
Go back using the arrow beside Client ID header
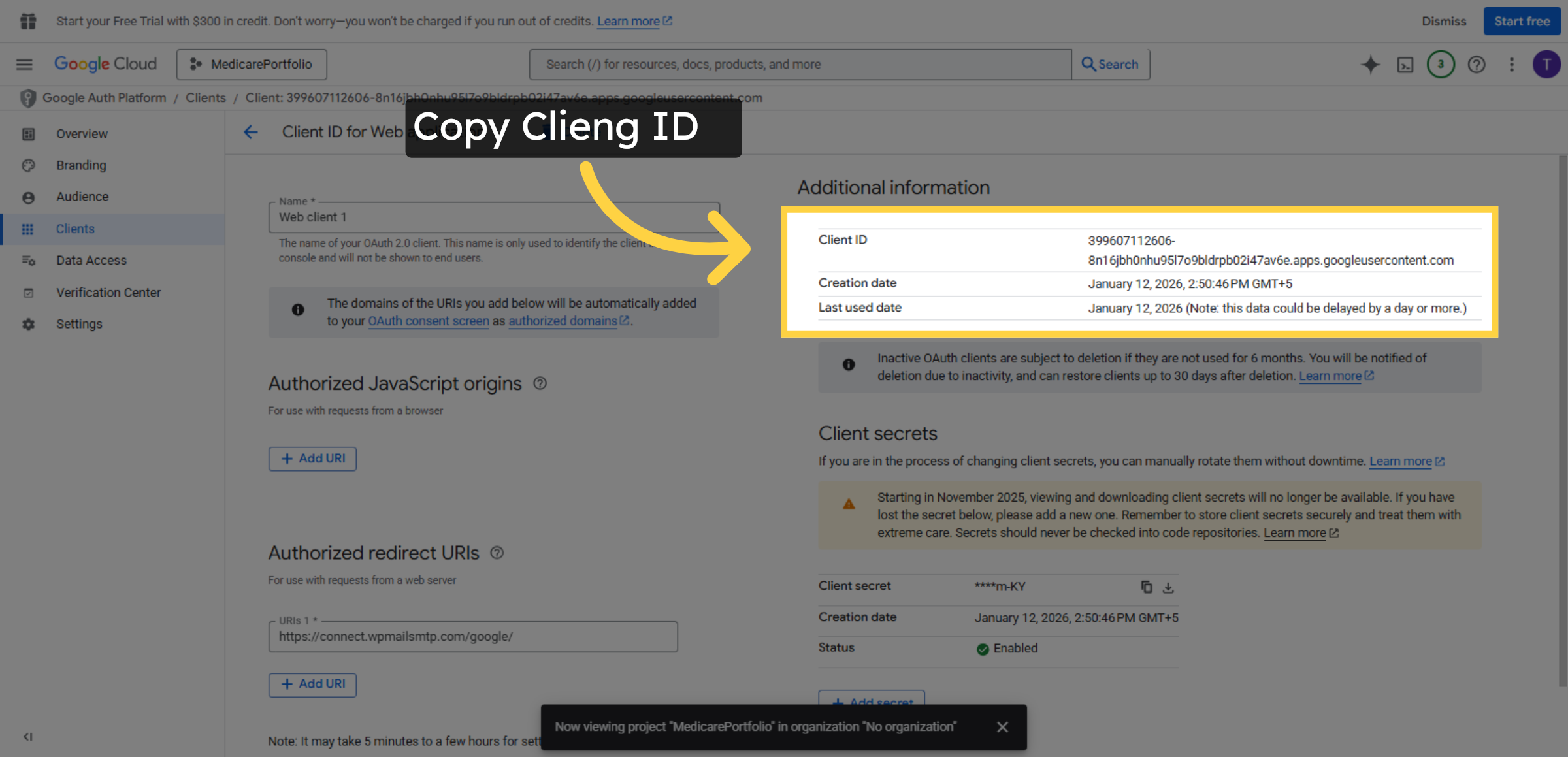[251, 132]
